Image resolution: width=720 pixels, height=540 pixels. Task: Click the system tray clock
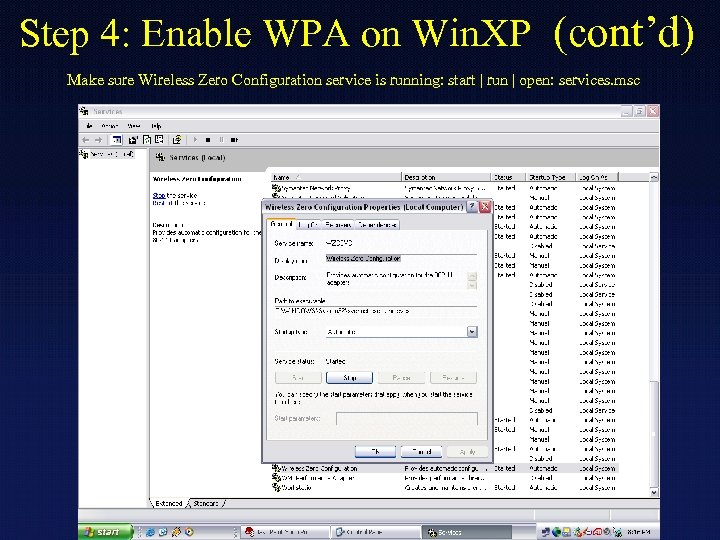coord(639,532)
